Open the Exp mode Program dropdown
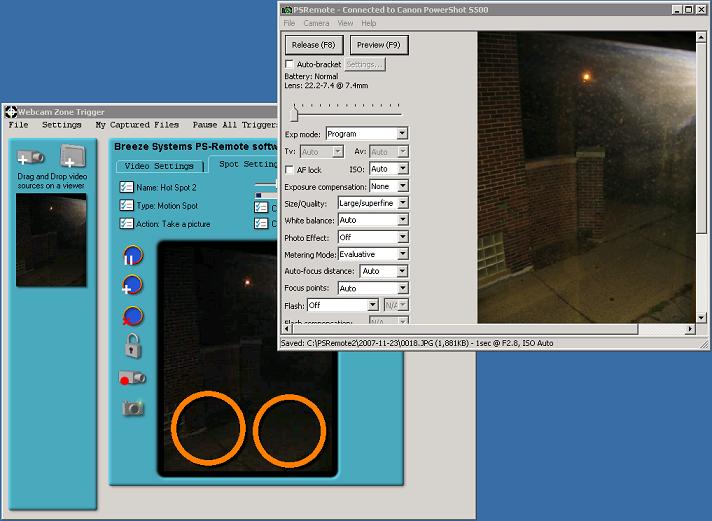Viewport: 712px width, 521px height. coord(367,134)
